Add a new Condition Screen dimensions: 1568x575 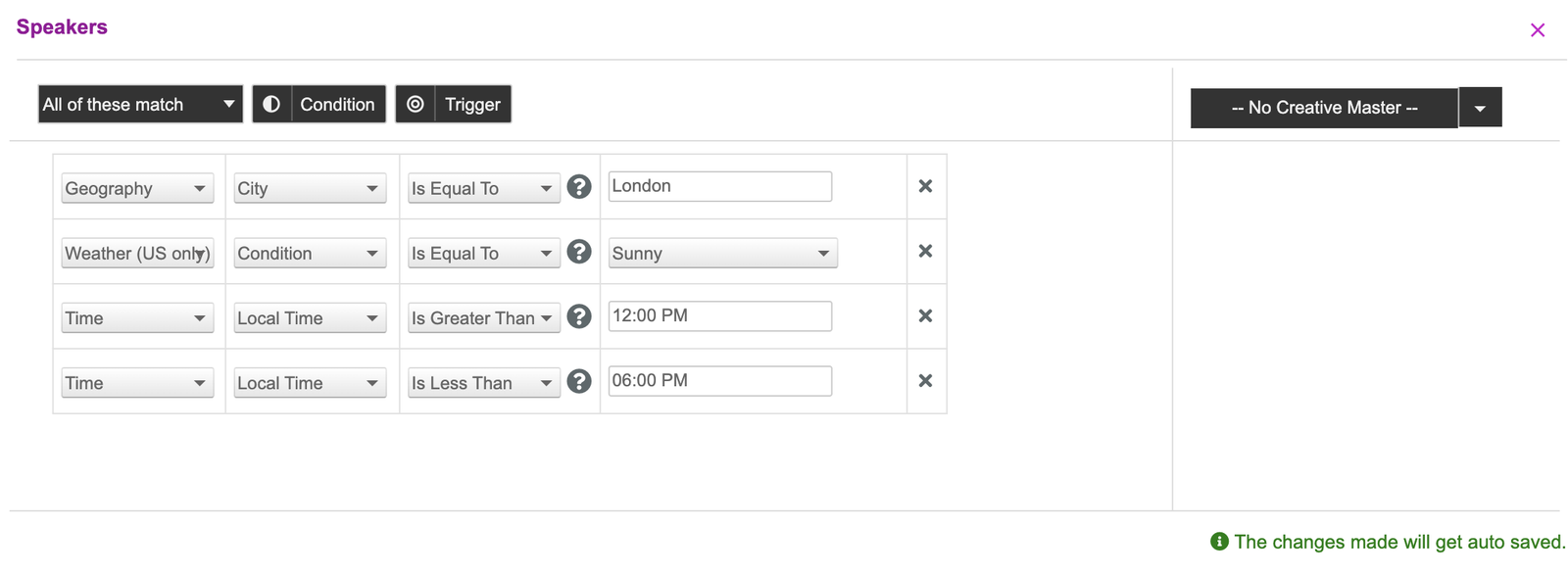click(x=319, y=104)
